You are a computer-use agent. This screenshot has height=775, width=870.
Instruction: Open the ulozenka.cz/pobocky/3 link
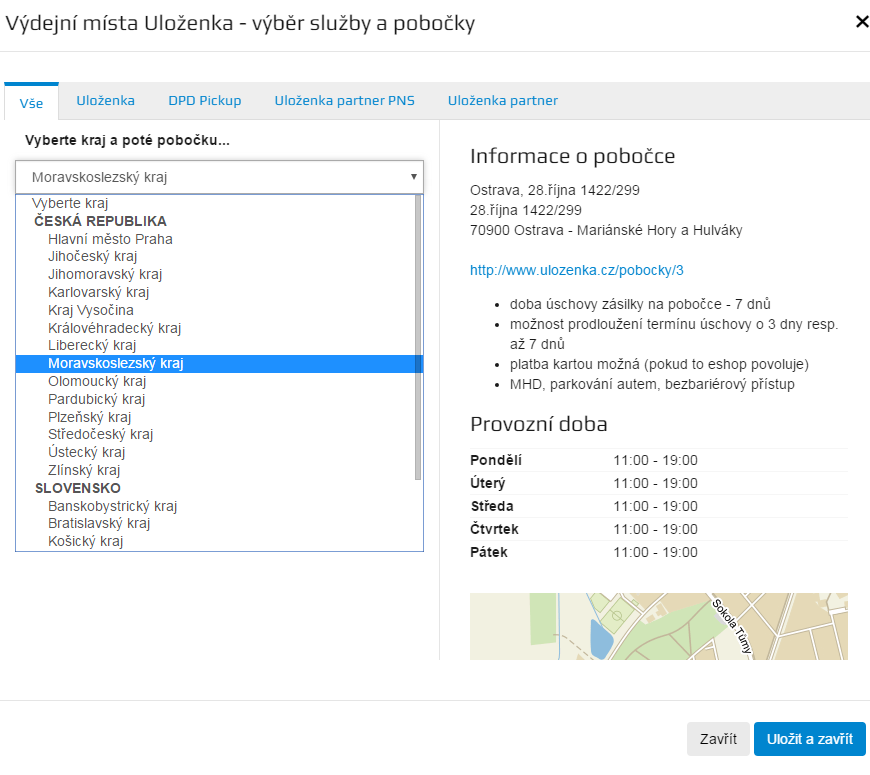pos(576,270)
